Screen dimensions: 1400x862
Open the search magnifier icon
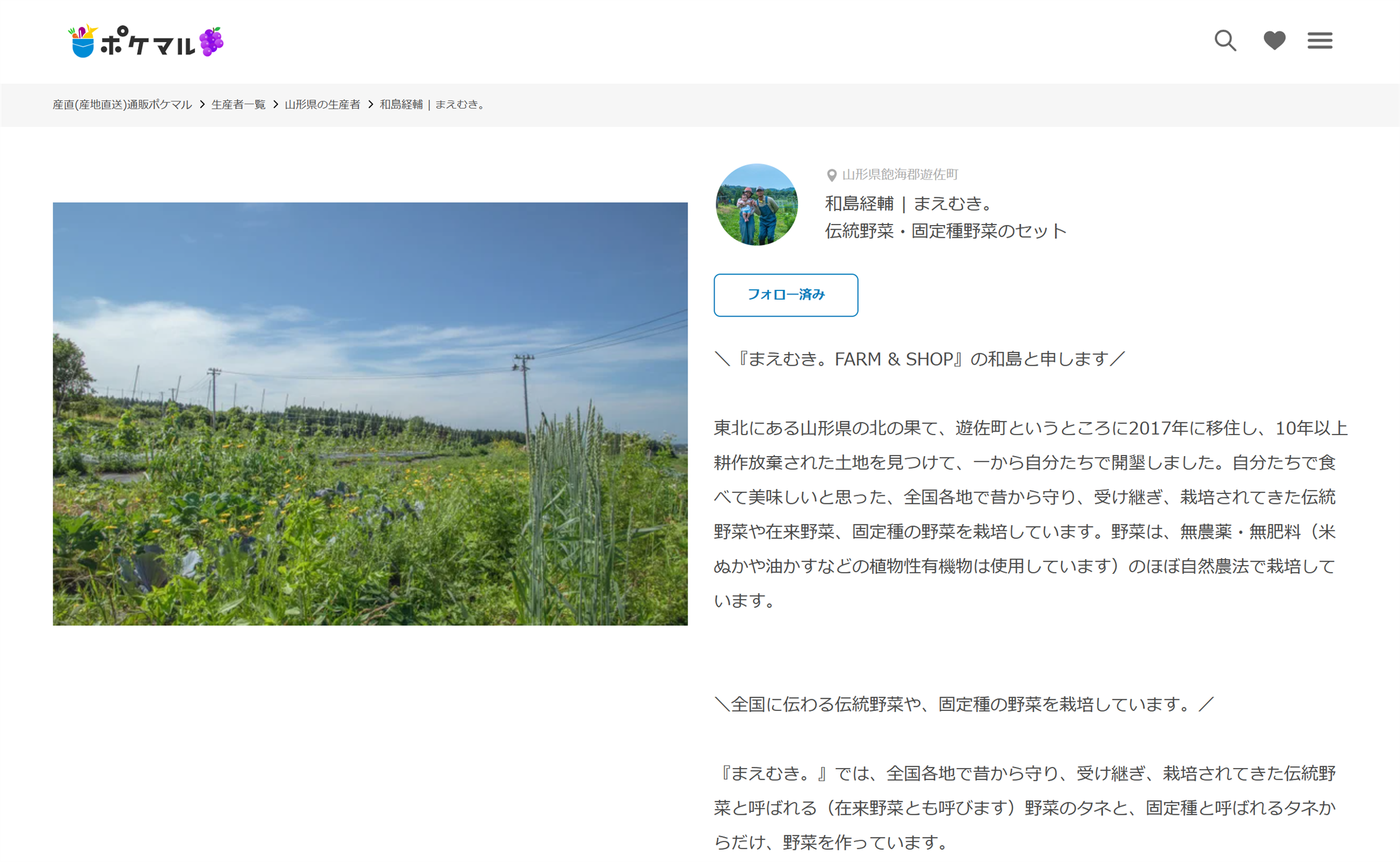[x=1225, y=41]
